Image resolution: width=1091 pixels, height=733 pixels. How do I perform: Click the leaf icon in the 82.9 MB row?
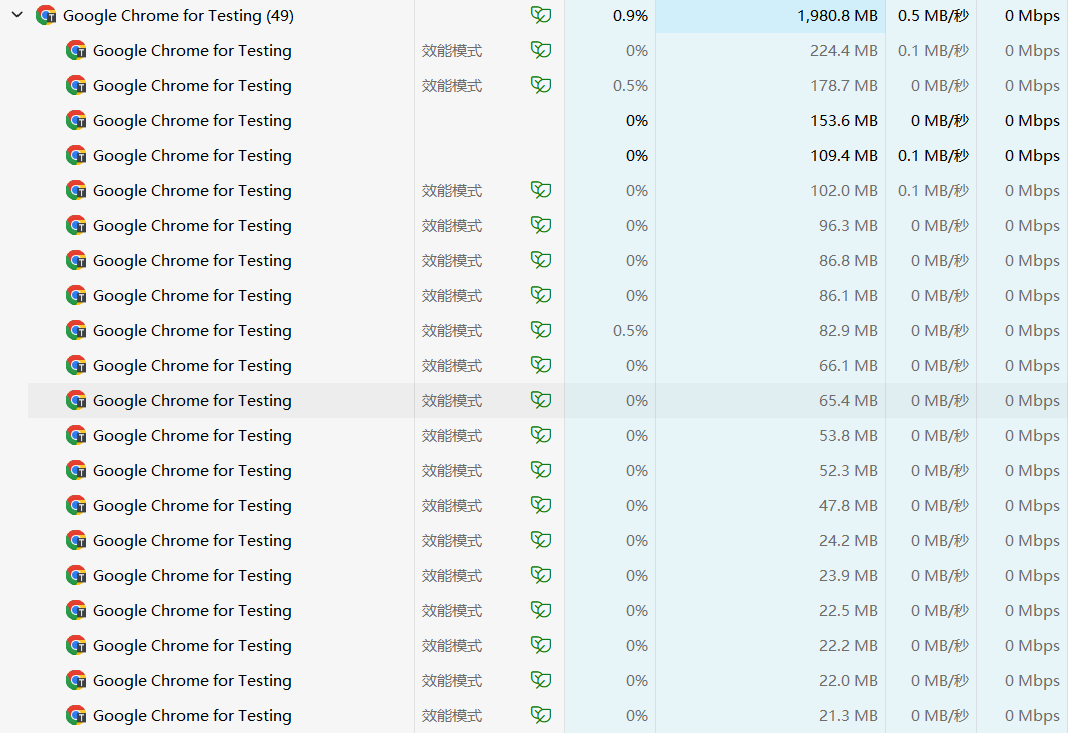(541, 329)
